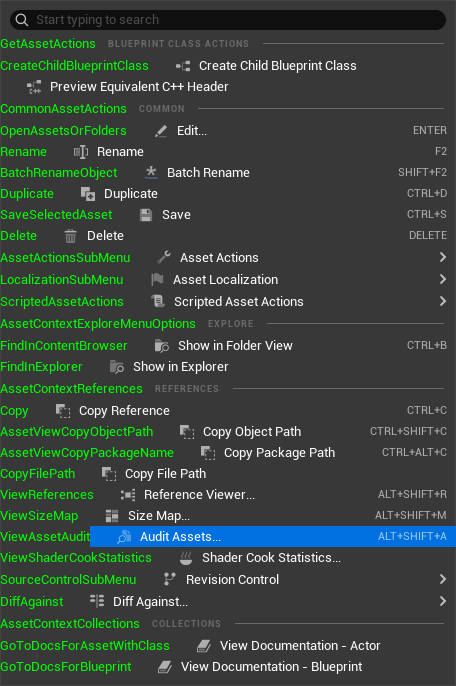Expand the Scripted Asset Actions submenu arrow

click(443, 301)
